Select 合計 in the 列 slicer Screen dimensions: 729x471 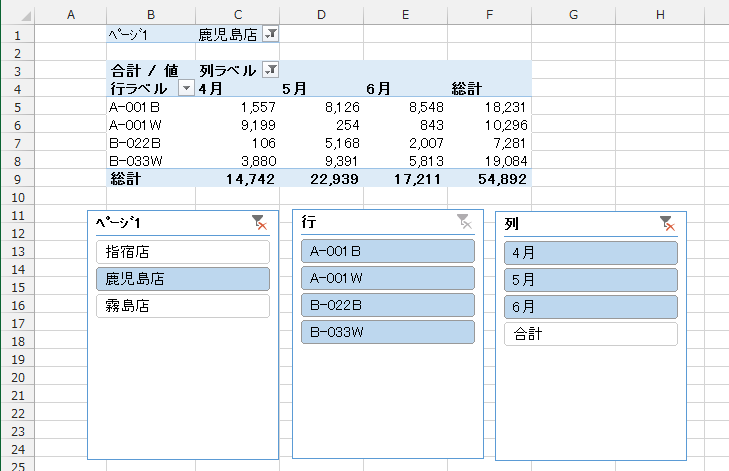point(591,333)
